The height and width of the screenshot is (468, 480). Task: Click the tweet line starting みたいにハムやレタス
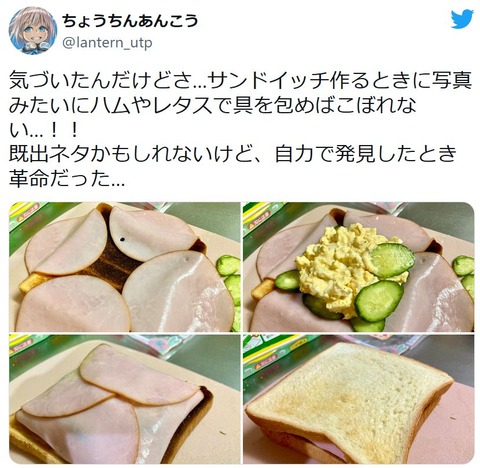tap(213, 106)
